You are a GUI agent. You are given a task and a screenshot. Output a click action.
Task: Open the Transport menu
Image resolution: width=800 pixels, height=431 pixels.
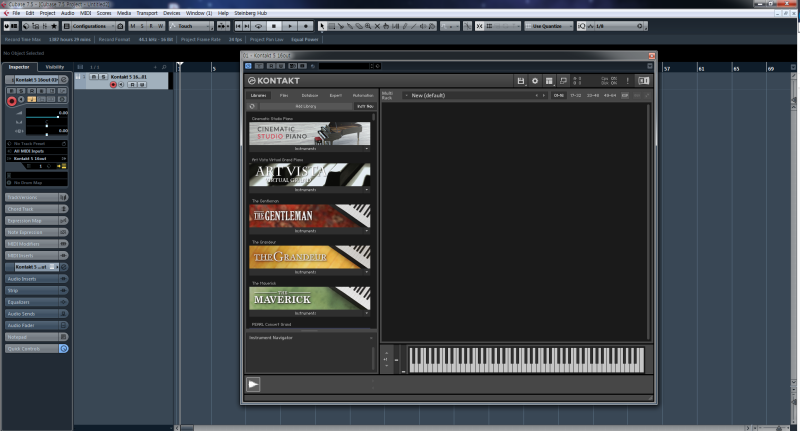tap(147, 13)
